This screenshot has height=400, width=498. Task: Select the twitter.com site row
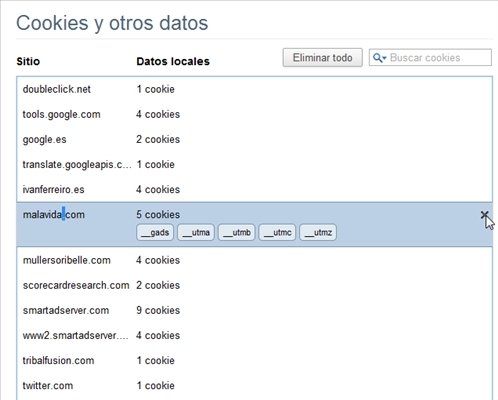[x=254, y=385]
